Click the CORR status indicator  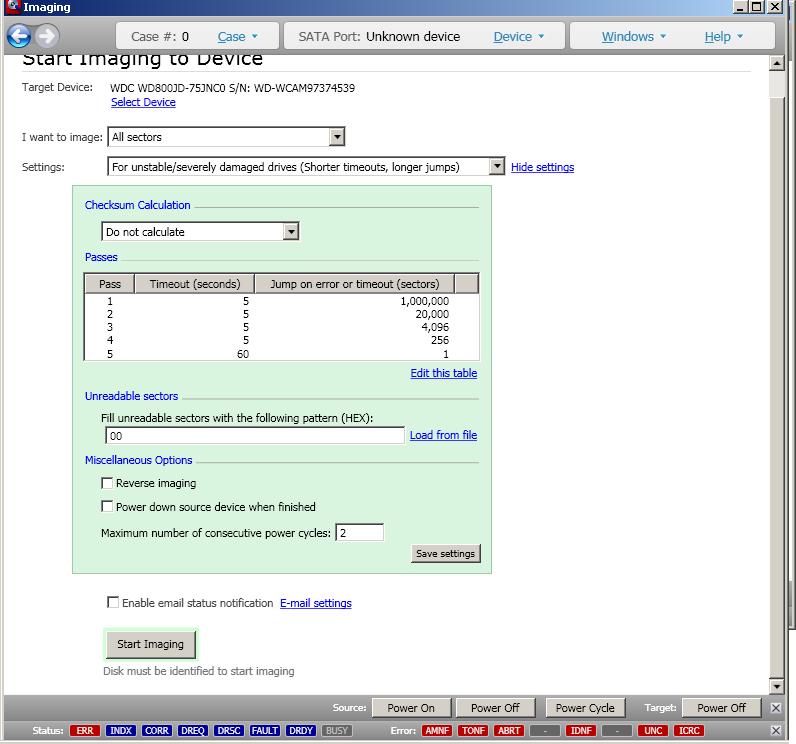pos(156,730)
